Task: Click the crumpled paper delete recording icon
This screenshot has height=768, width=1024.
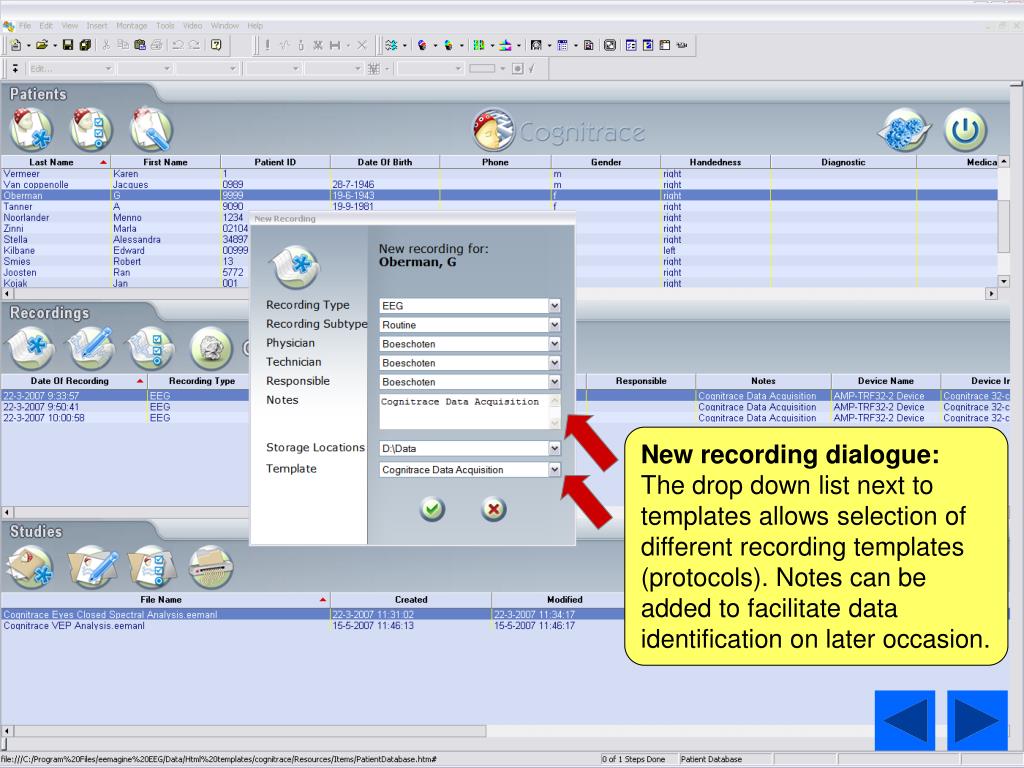Action: pos(211,348)
